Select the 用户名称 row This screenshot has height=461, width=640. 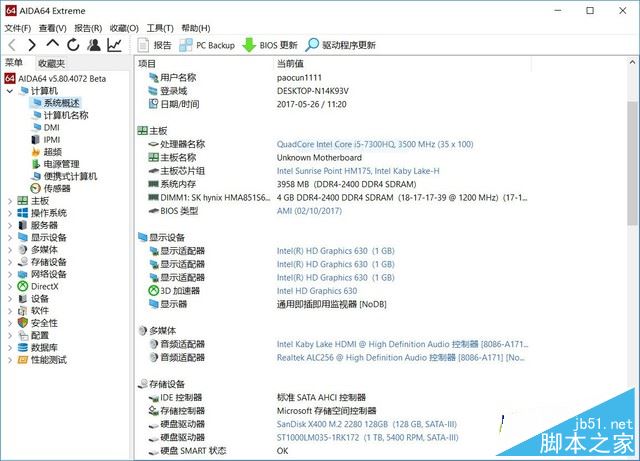(332, 77)
